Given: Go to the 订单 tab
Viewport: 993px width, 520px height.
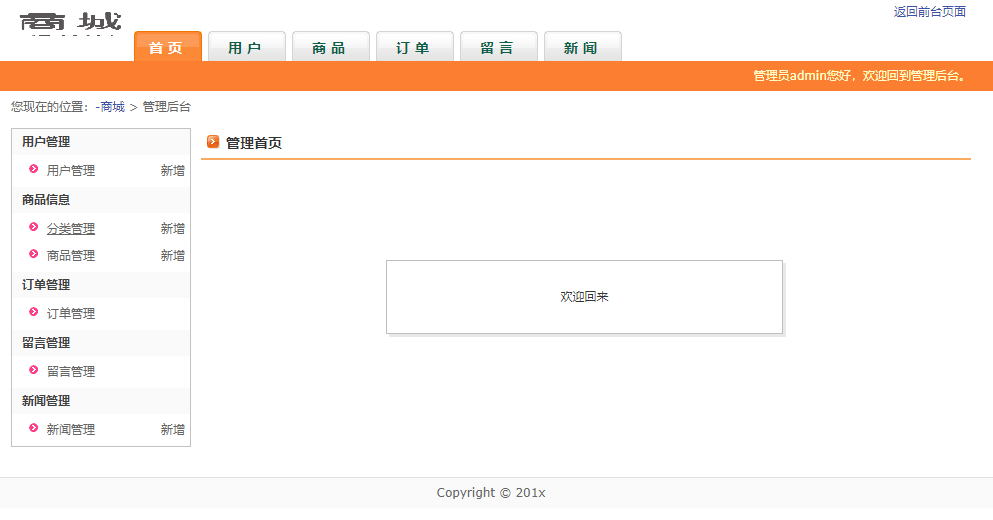Looking at the screenshot, I should [x=415, y=47].
